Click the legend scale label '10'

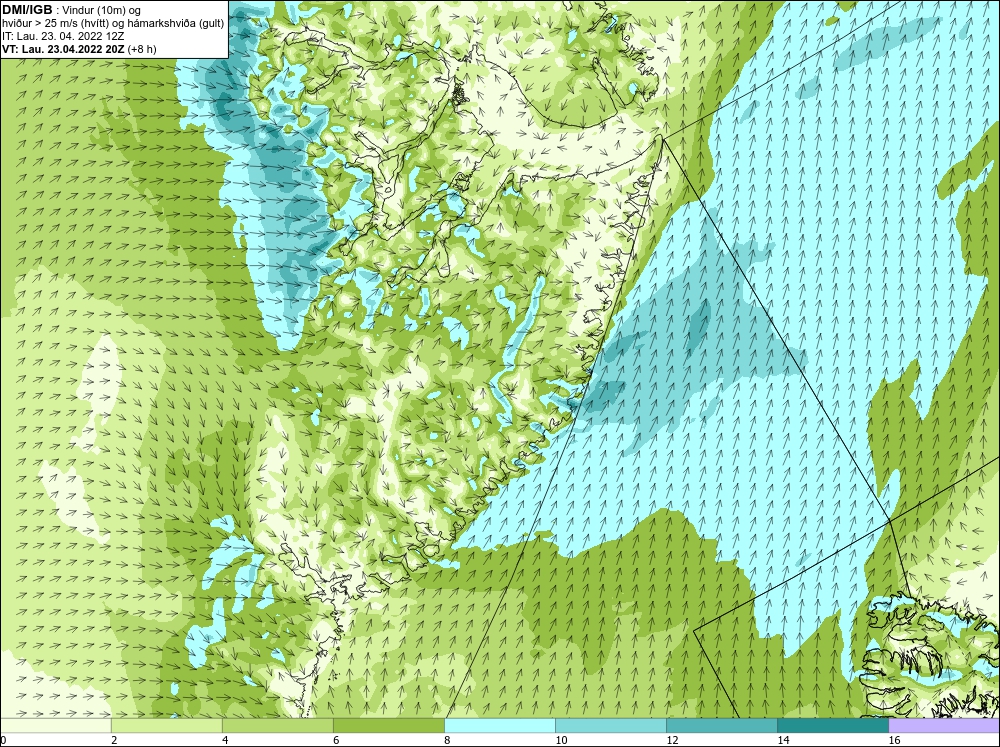561,740
